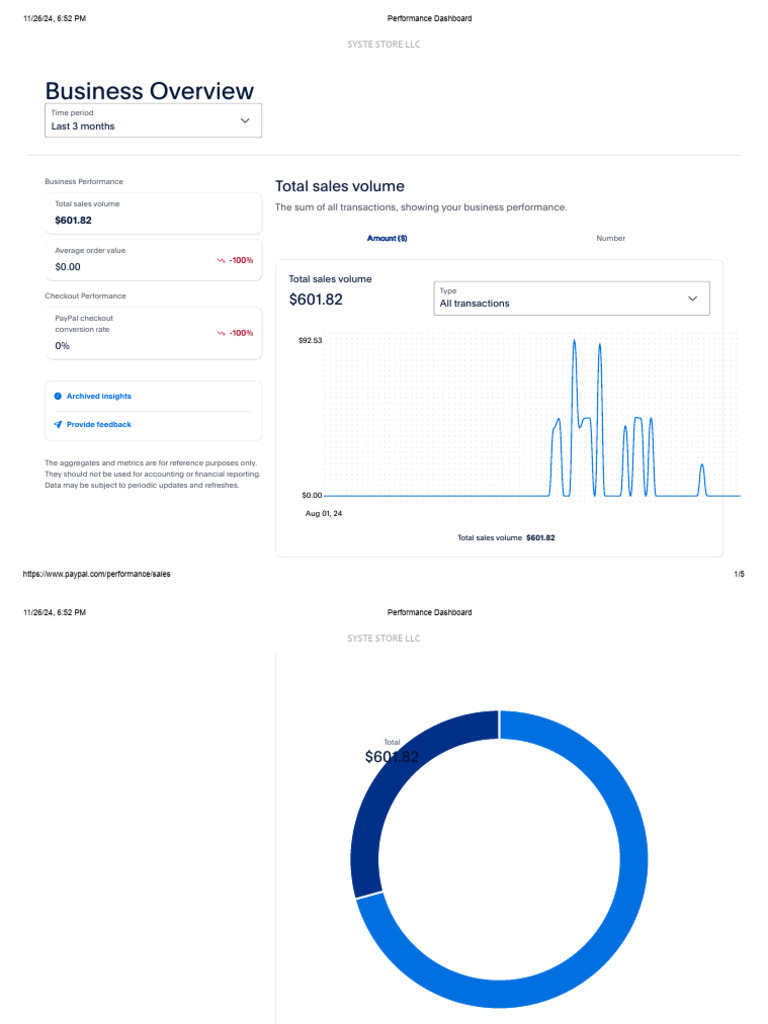Click the $92.53 axis label

point(310,340)
